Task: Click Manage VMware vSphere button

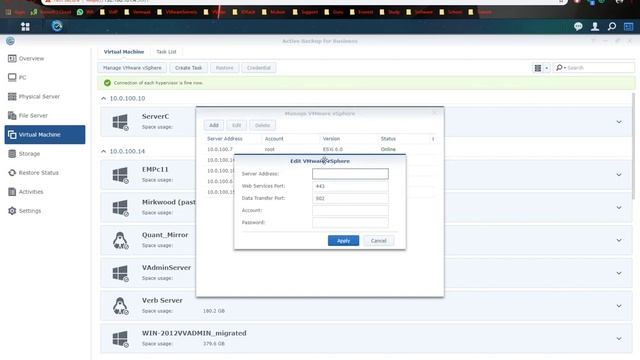Action: click(x=132, y=68)
